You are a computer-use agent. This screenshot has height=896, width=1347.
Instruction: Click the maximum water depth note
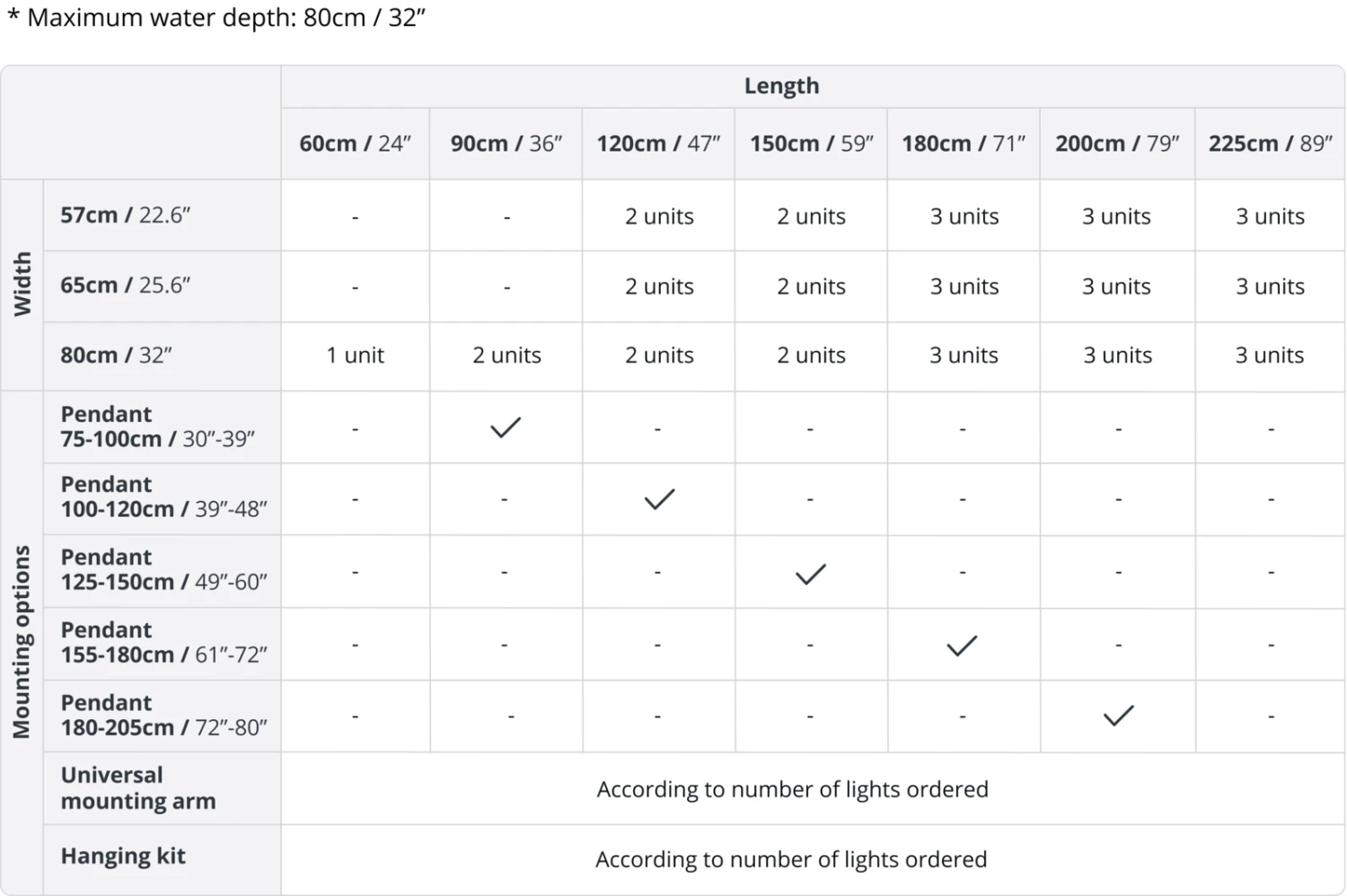[x=216, y=18]
